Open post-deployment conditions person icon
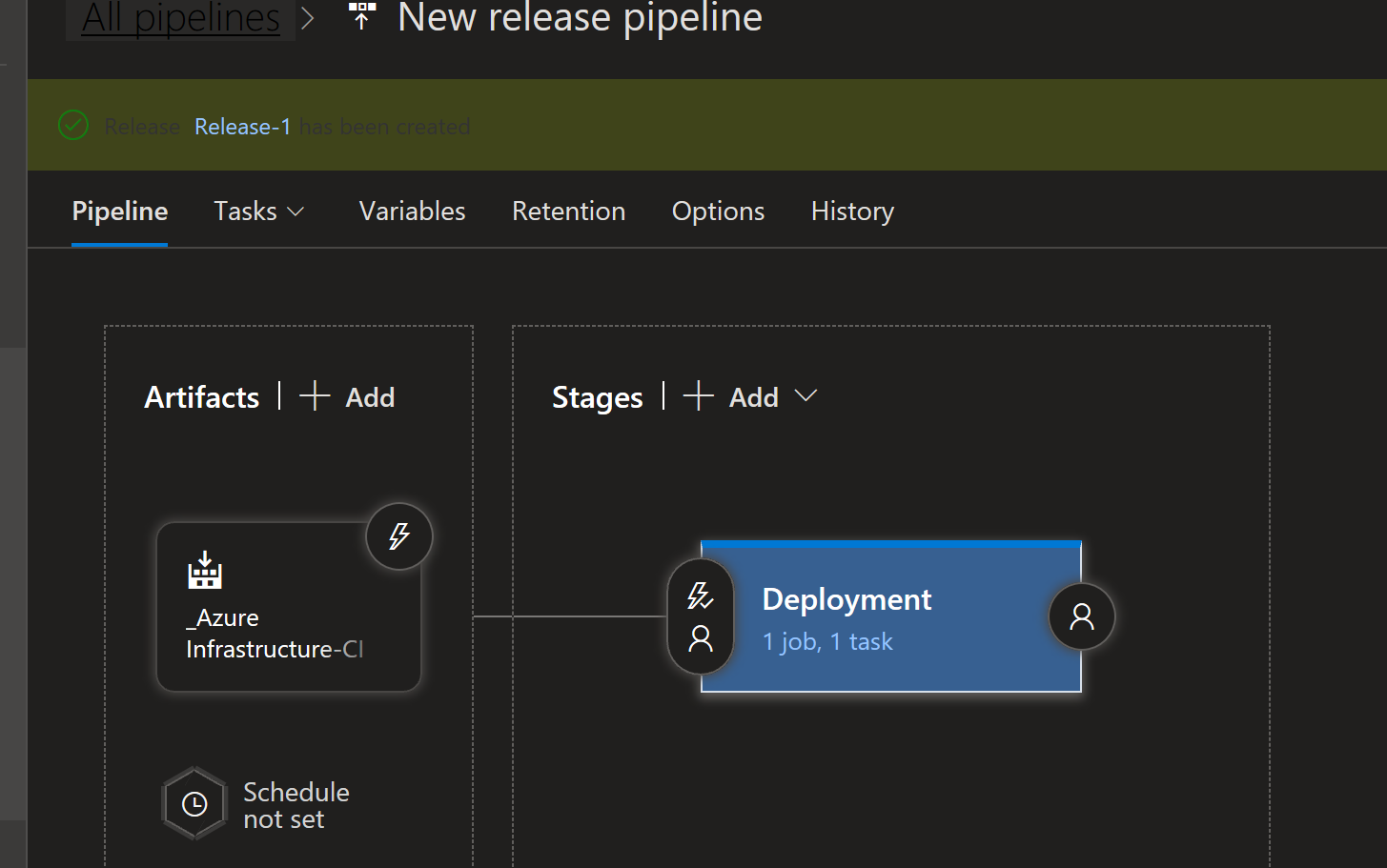Viewport: 1387px width, 868px height. [1082, 616]
